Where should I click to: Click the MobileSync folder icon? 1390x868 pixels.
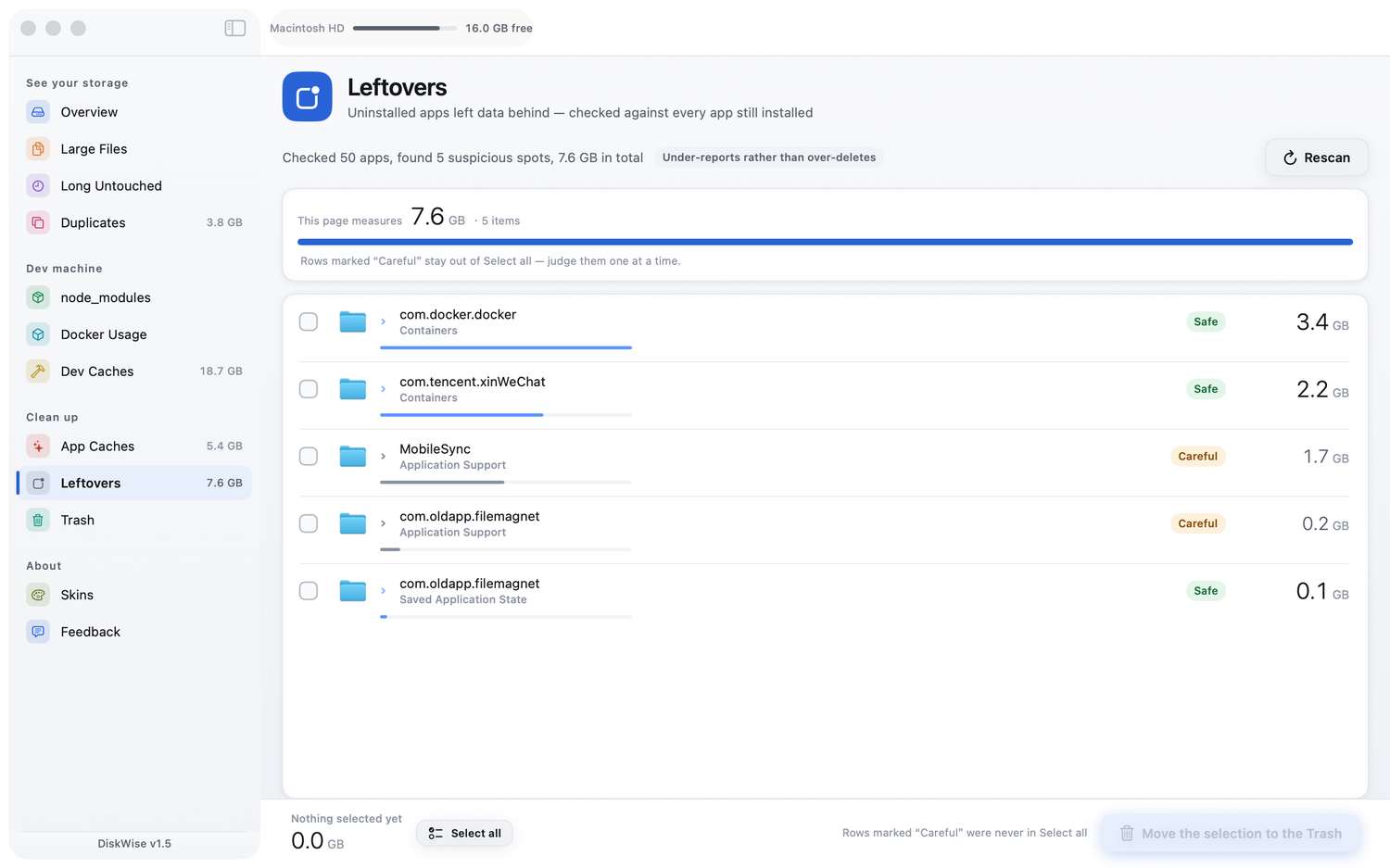pyautogui.click(x=353, y=456)
